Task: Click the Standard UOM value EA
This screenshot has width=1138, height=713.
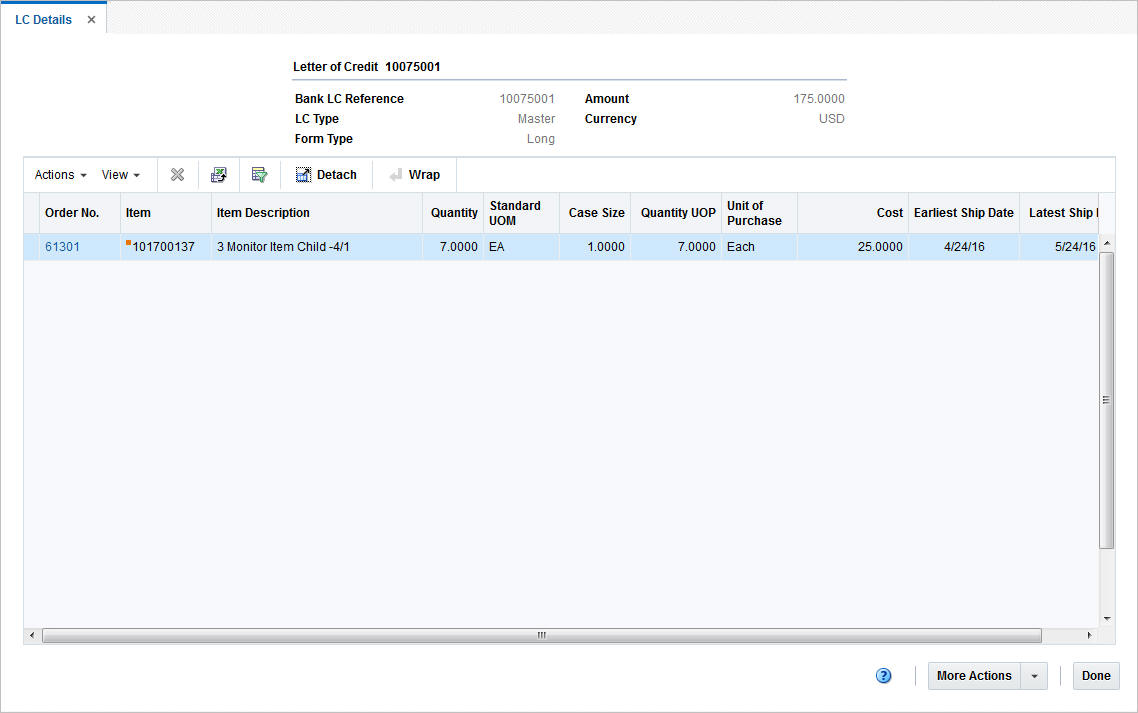Action: click(496, 247)
